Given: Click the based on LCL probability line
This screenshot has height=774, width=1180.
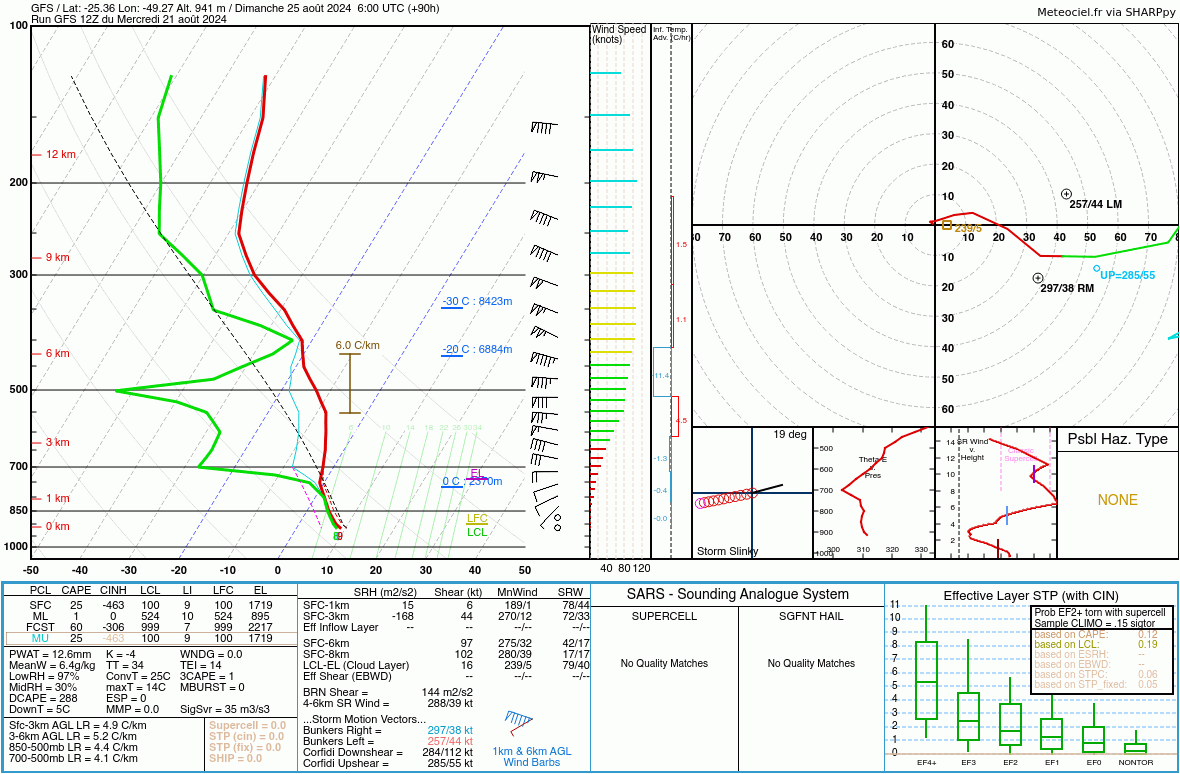Looking at the screenshot, I should click(1096, 644).
